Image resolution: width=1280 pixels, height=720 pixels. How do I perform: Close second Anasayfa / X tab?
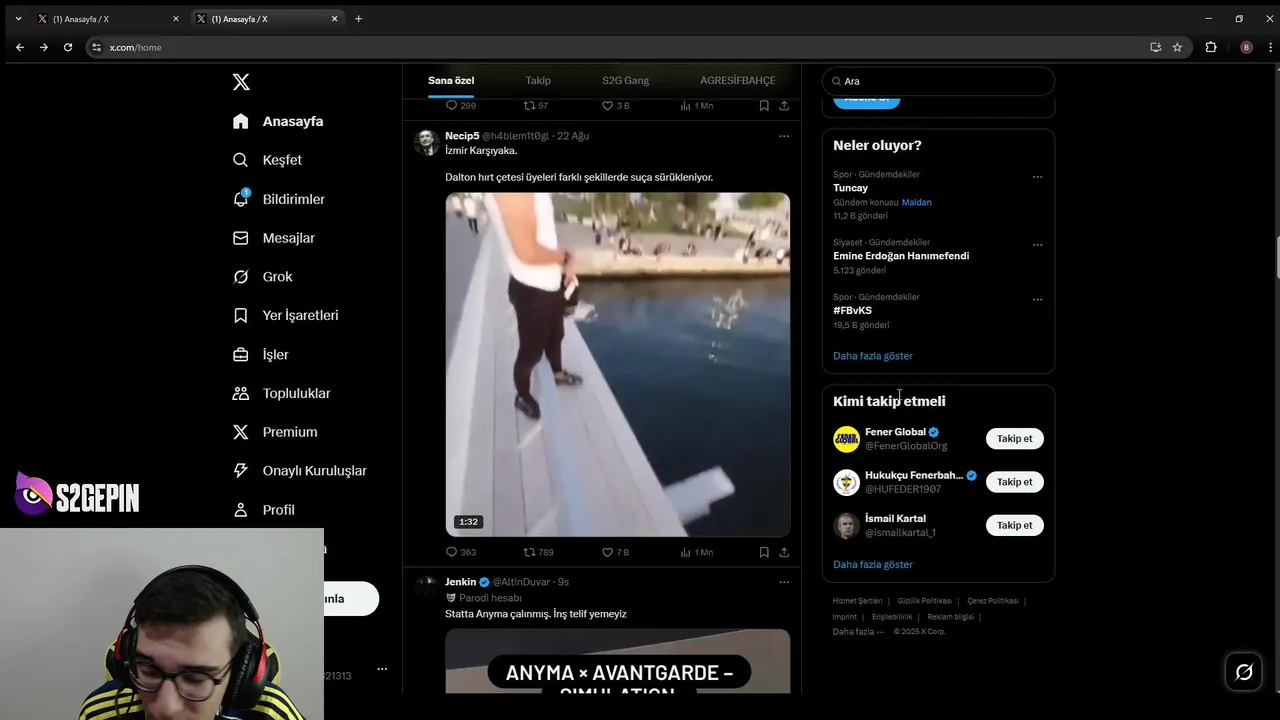[x=334, y=19]
